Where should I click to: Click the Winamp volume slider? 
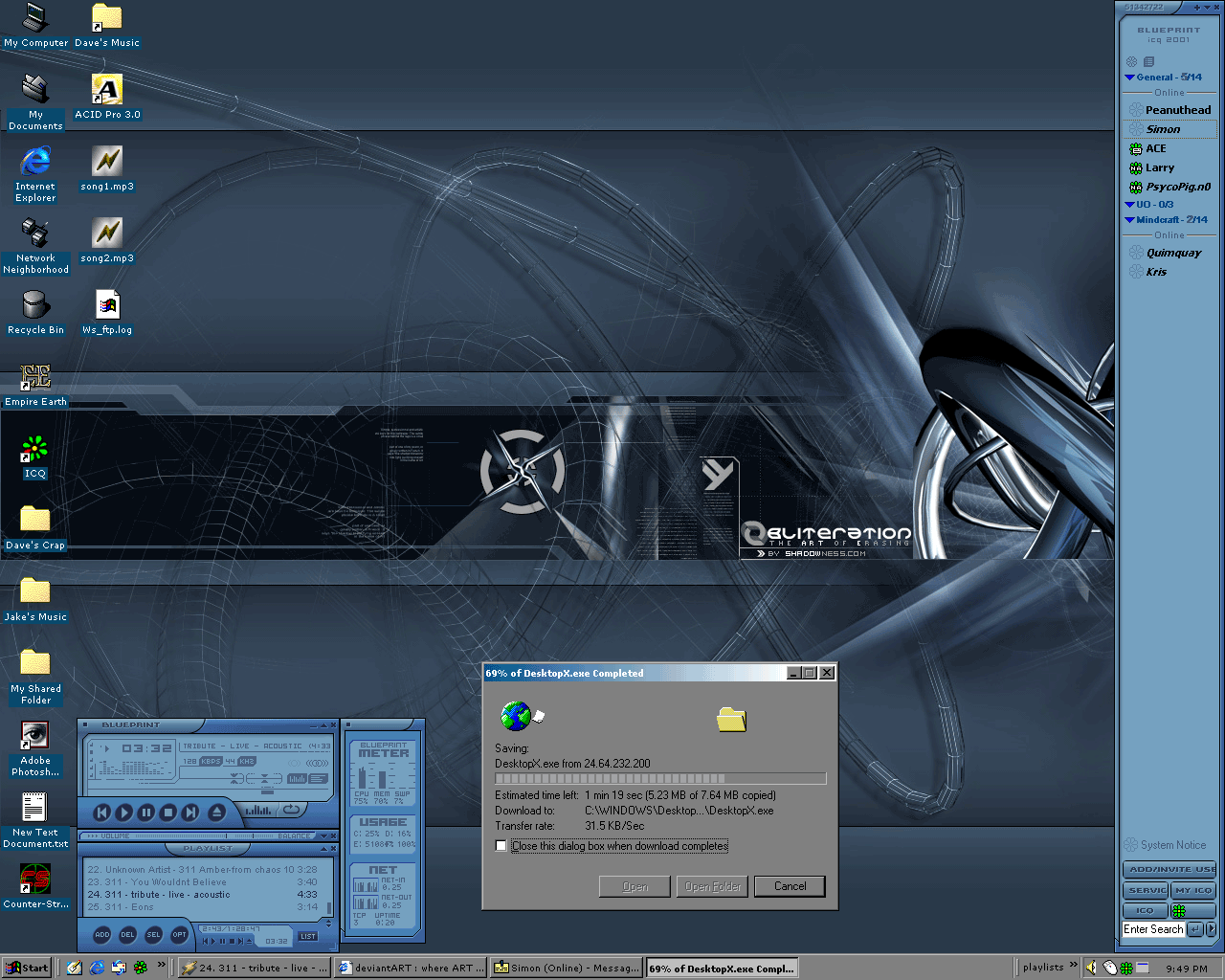[x=181, y=835]
